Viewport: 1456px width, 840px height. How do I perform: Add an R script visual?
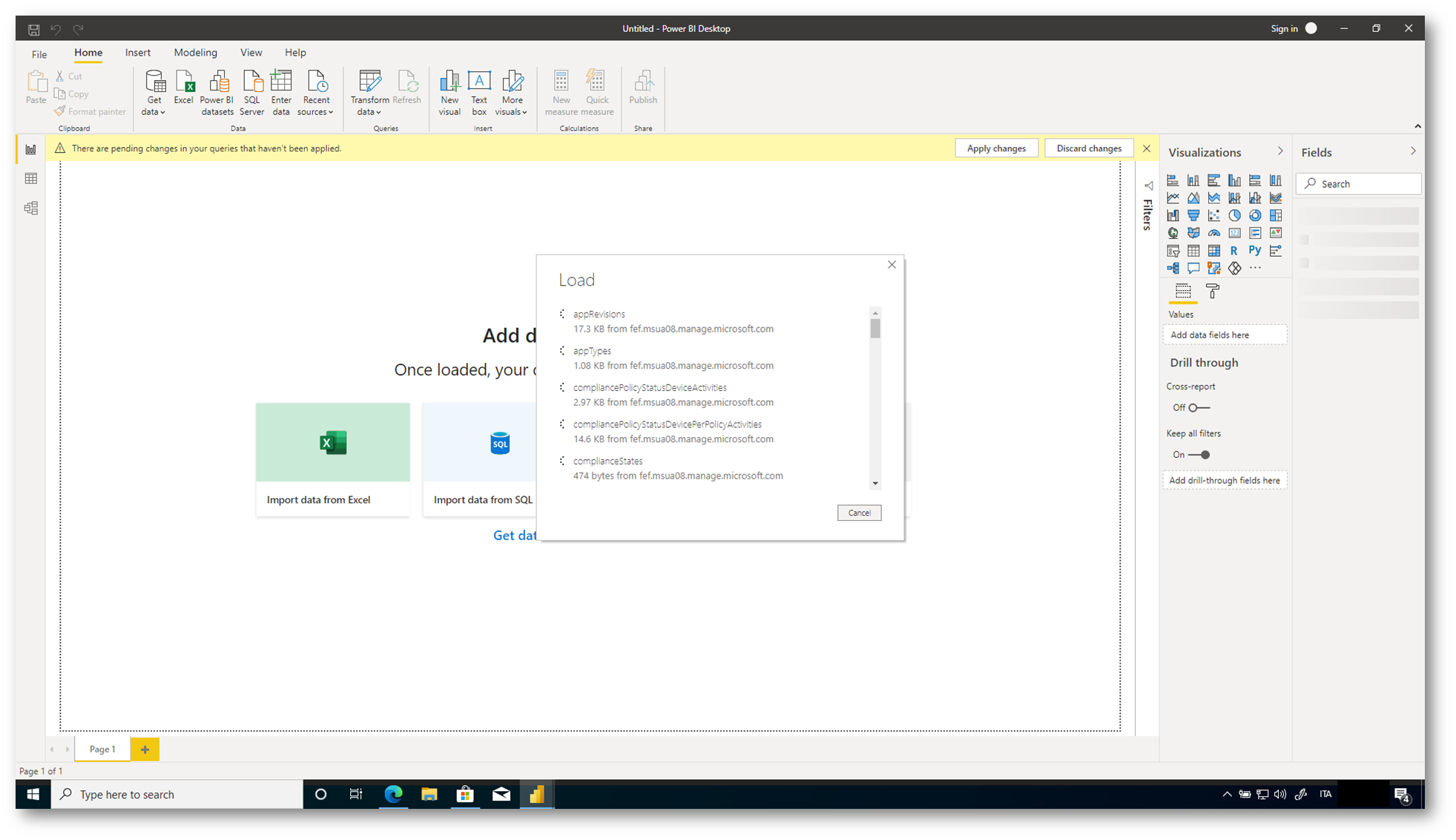[x=1234, y=251]
